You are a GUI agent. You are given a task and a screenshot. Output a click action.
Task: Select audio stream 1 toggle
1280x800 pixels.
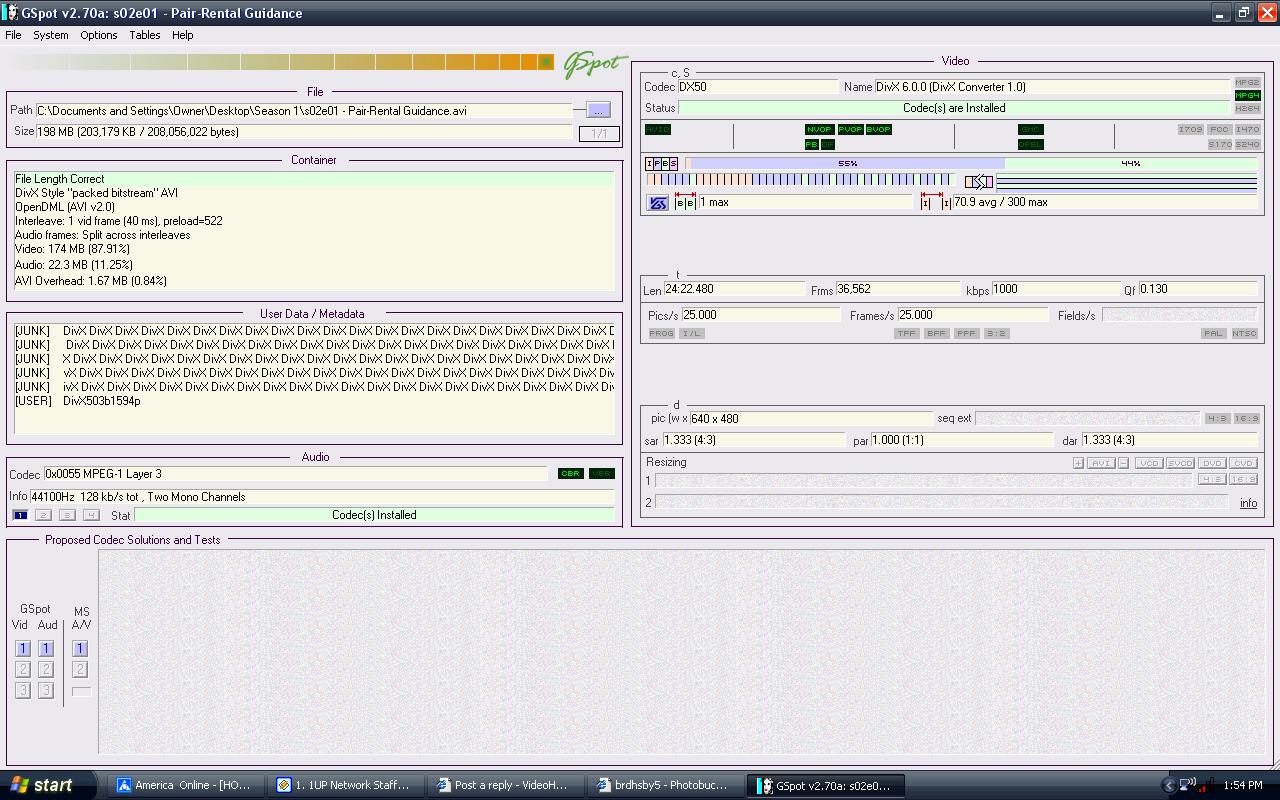click(20, 516)
